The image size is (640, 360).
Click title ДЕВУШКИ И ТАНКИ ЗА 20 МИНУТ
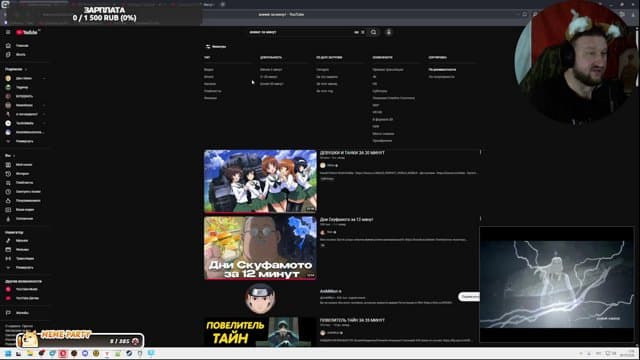[x=352, y=153]
